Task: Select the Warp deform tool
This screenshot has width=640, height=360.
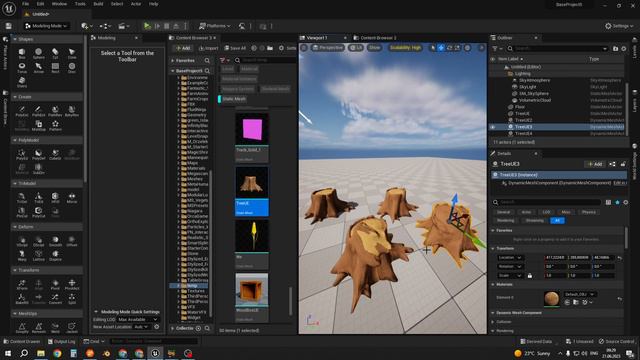Action: point(22,256)
